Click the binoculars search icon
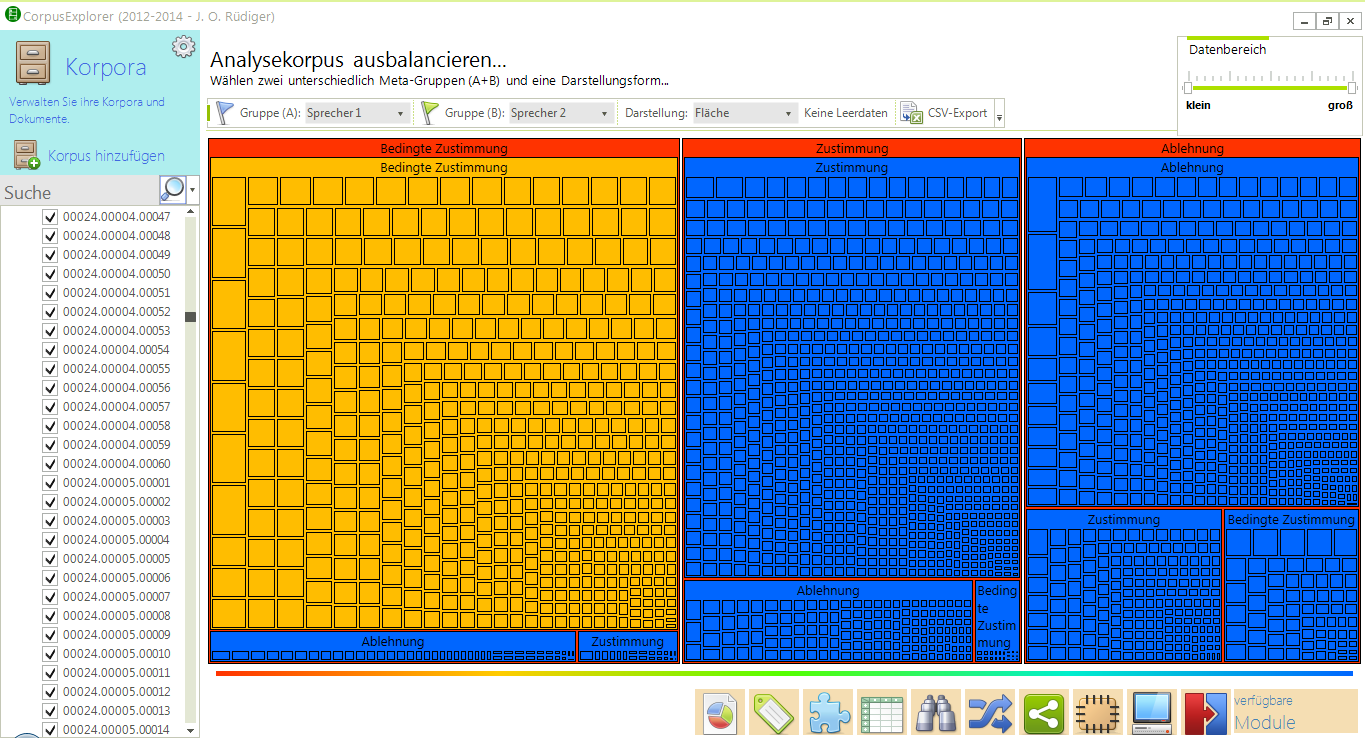 [936, 713]
